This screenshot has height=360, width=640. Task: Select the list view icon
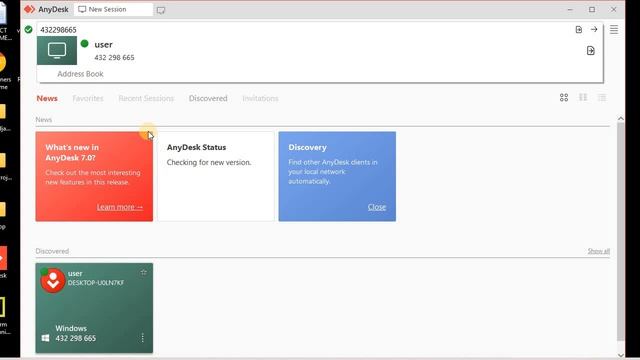[602, 98]
